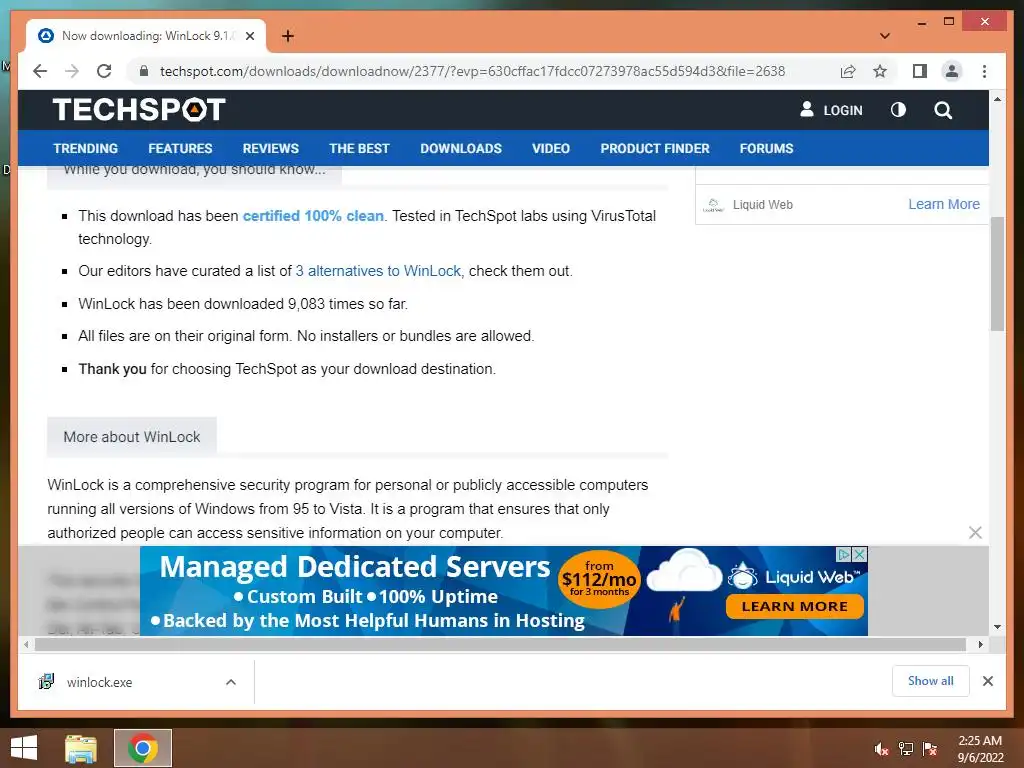Click the Liquid Web sidebar logo
This screenshot has height=768, width=1024.
click(x=714, y=205)
